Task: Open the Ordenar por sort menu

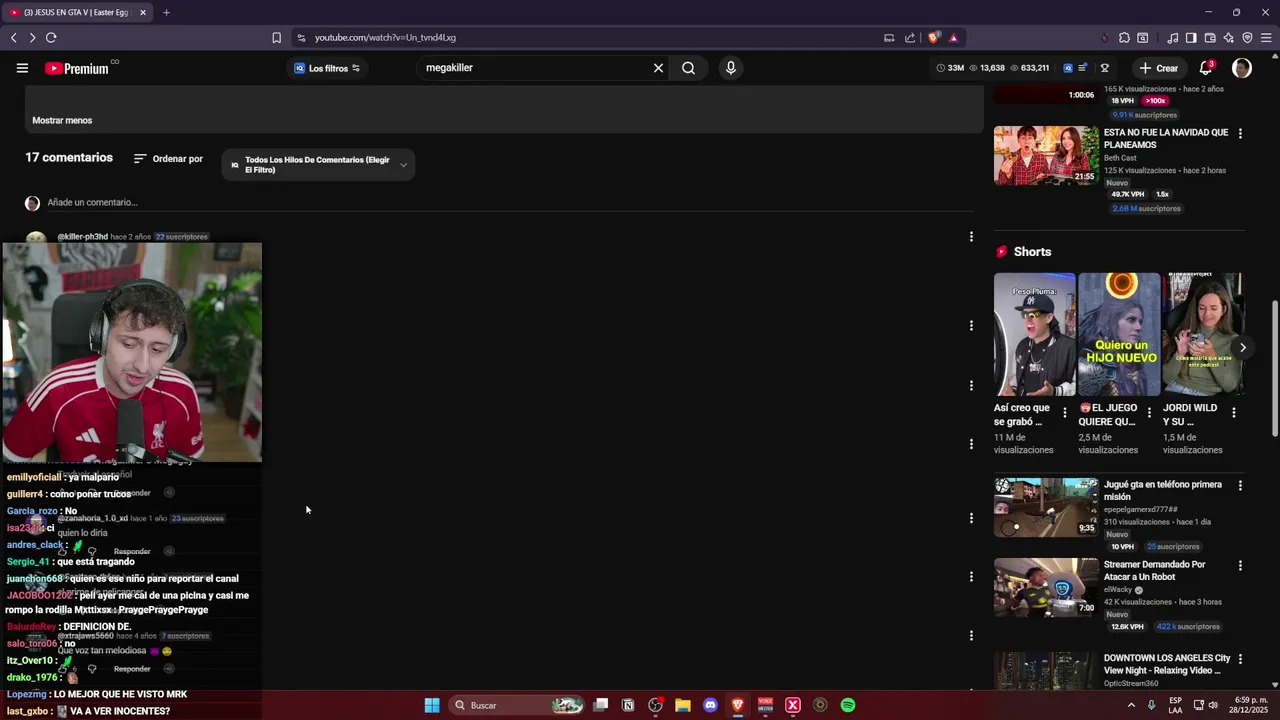Action: point(168,158)
